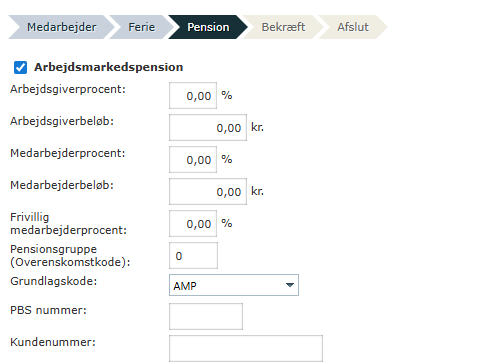Viewport: 485px width, 363px height.
Task: Jump to the Bekræft step
Action: coord(283,27)
